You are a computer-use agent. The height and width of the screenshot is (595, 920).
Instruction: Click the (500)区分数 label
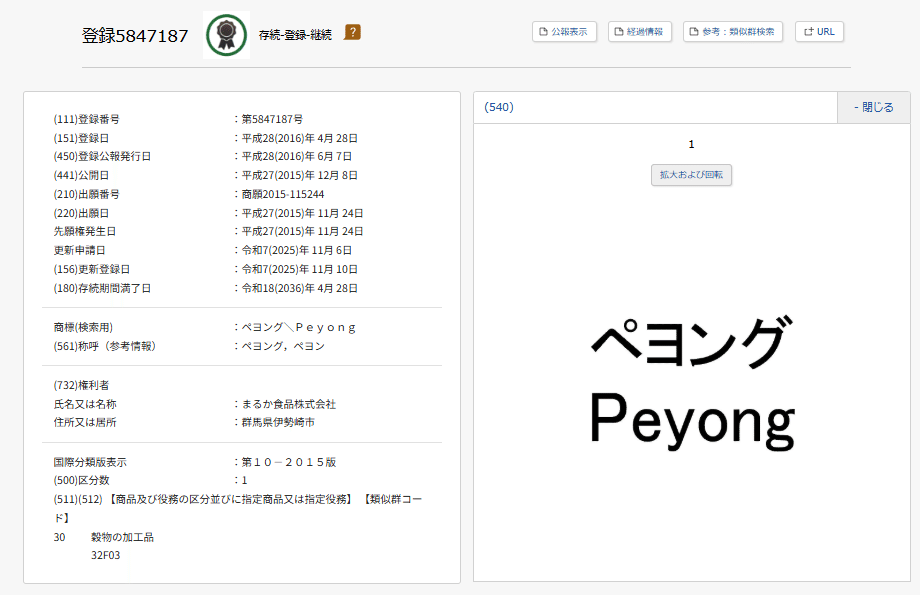81,481
